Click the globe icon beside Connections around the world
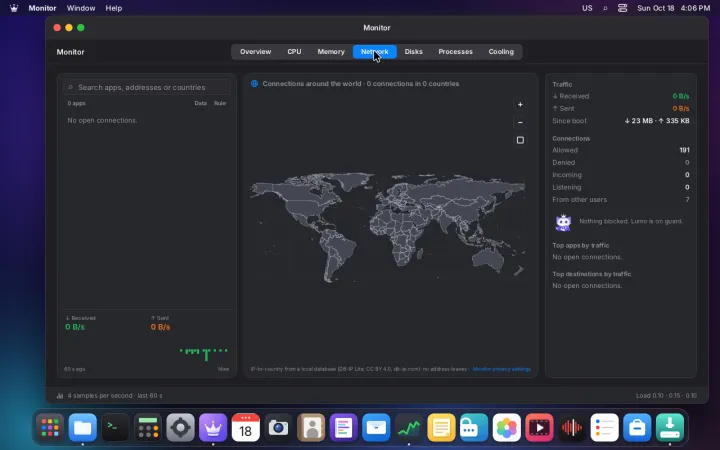 pyautogui.click(x=254, y=84)
